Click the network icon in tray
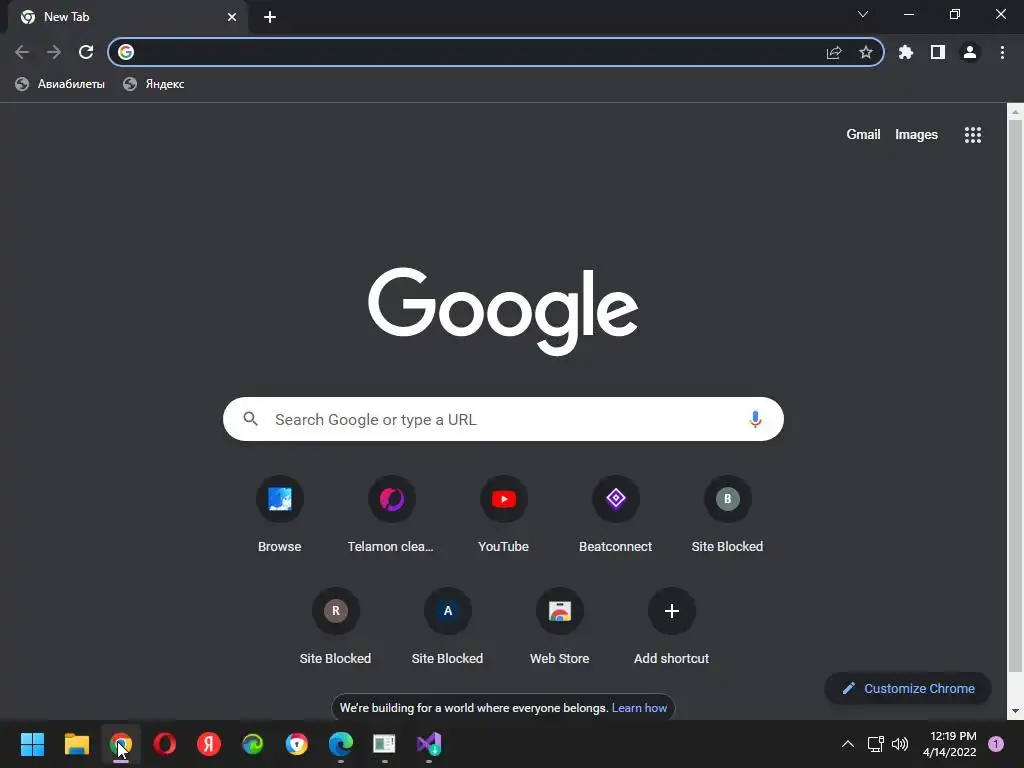Image resolution: width=1024 pixels, height=768 pixels. 875,744
